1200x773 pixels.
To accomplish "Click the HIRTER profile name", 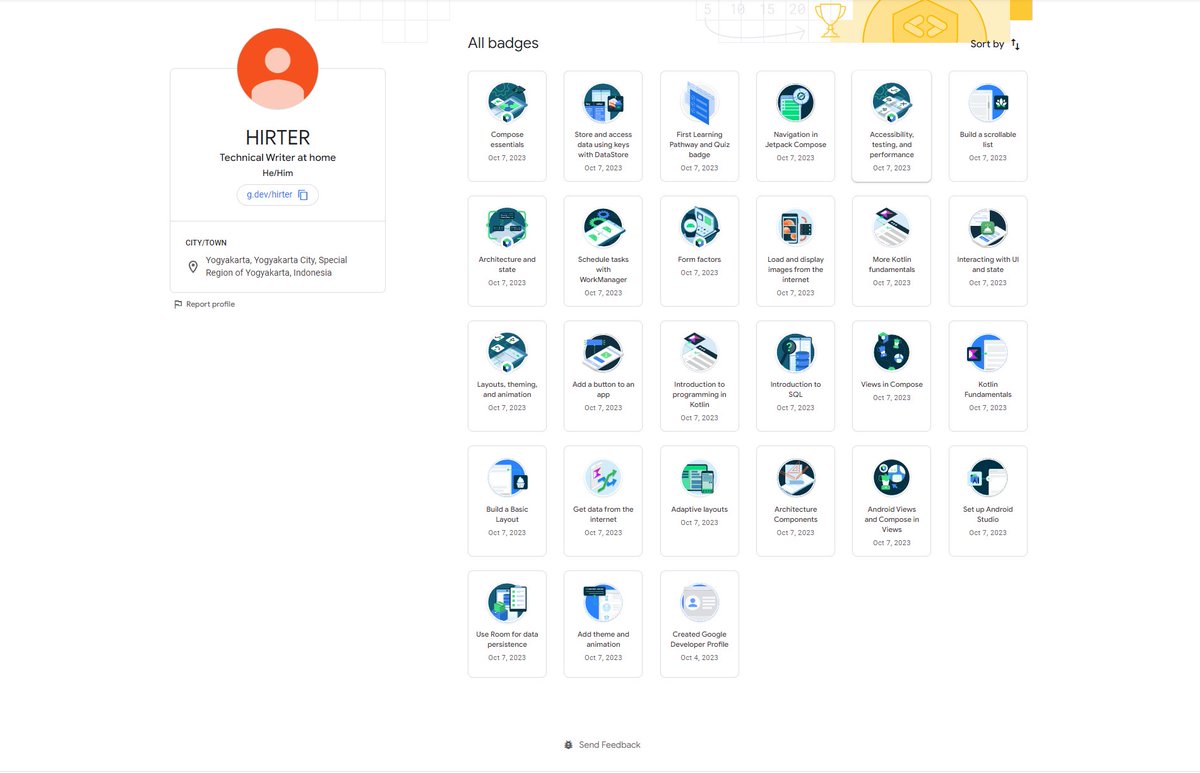I will pyautogui.click(x=277, y=138).
